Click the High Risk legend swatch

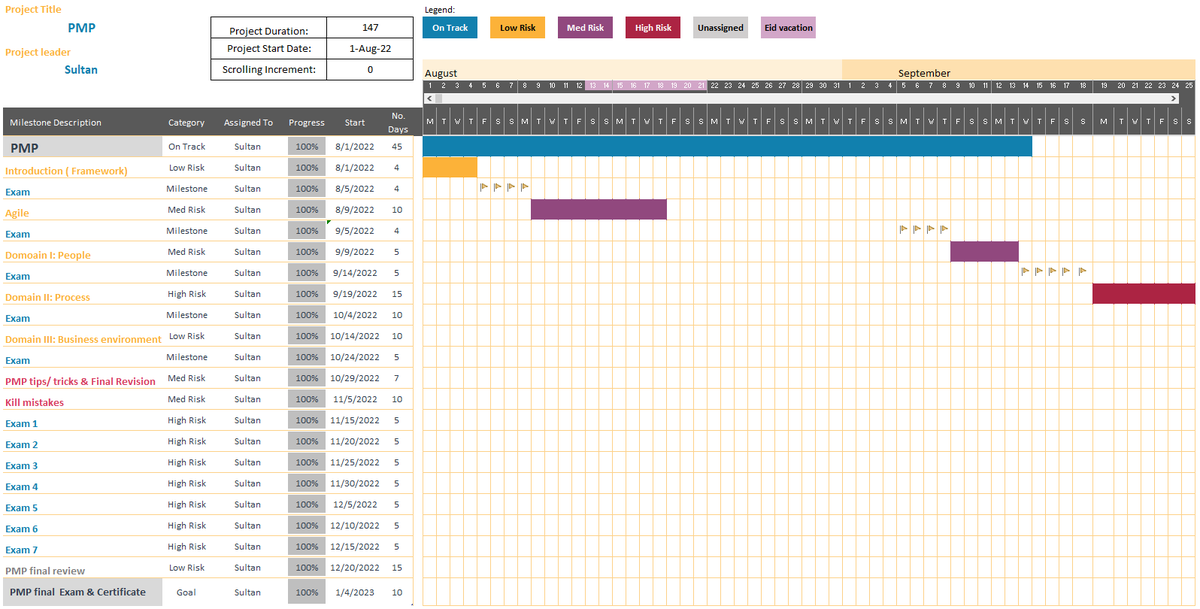pyautogui.click(x=653, y=28)
